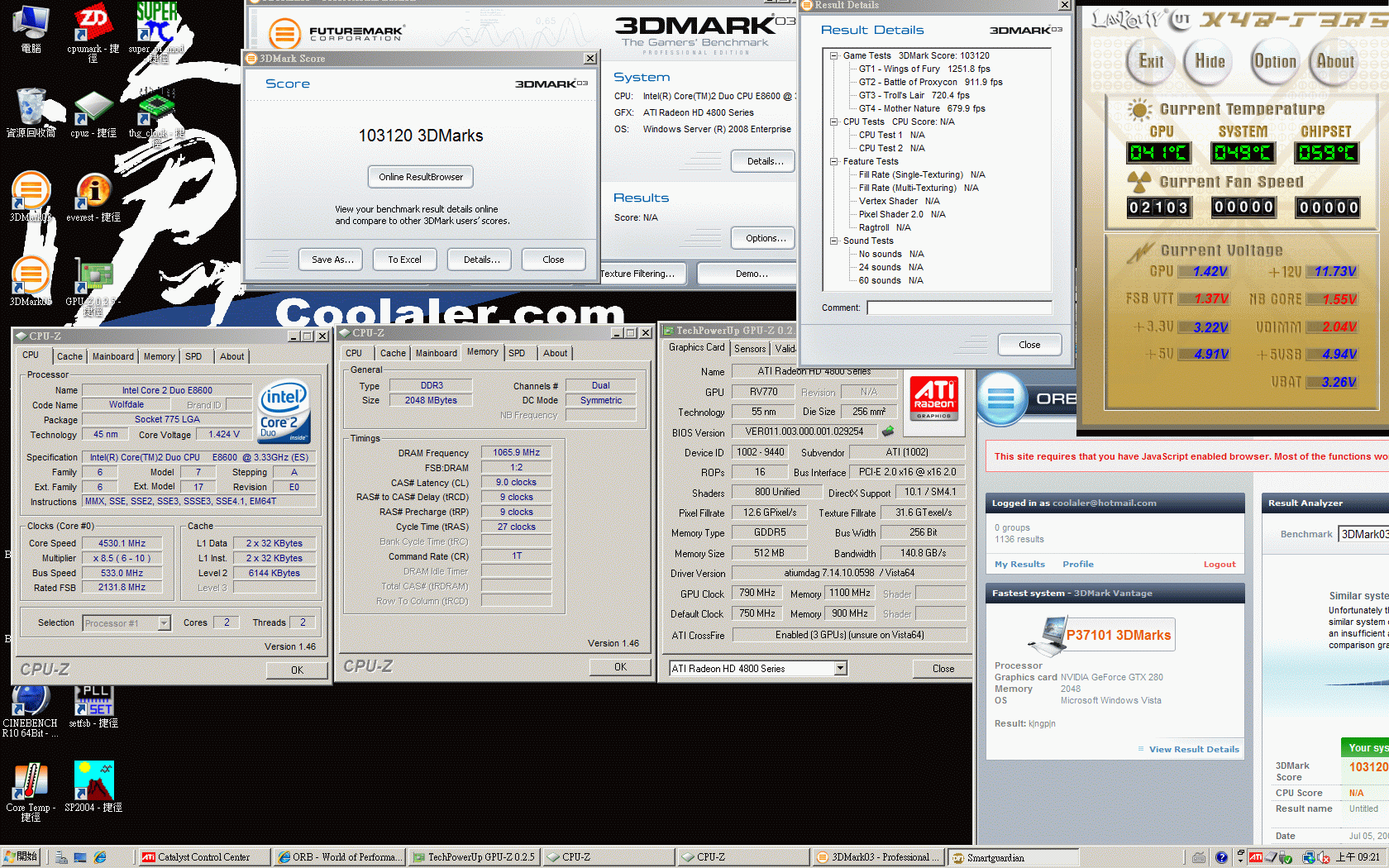Open the GPU-Z graphics card selector dropdown

[840, 668]
